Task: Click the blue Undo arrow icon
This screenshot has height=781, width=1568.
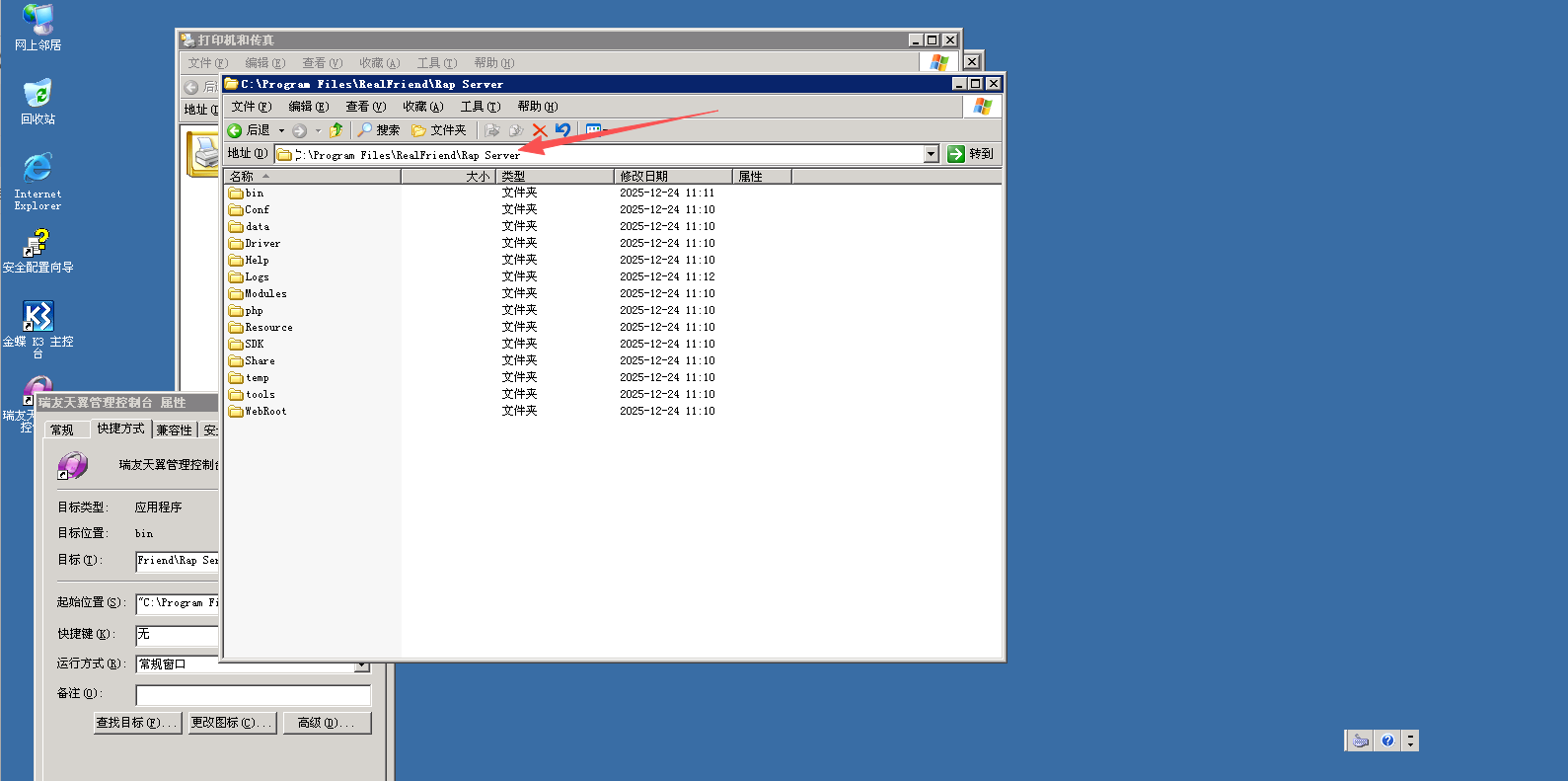Action: 562,130
